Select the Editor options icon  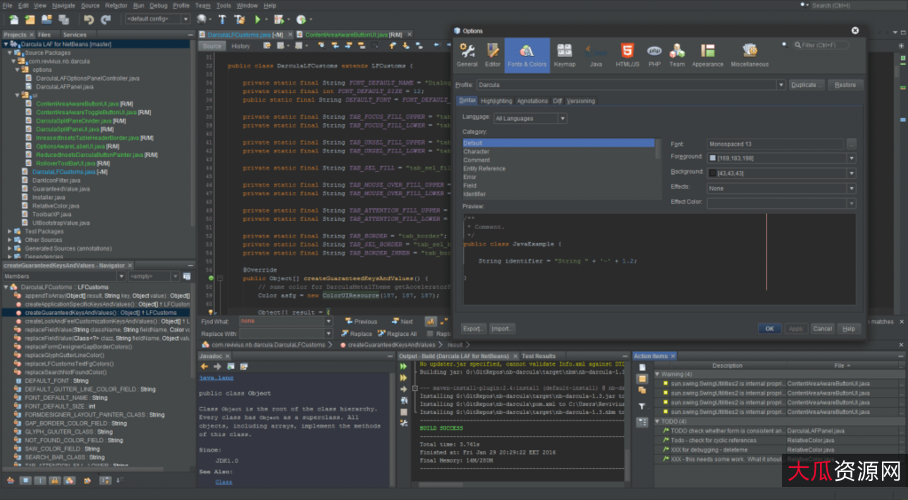pyautogui.click(x=493, y=54)
